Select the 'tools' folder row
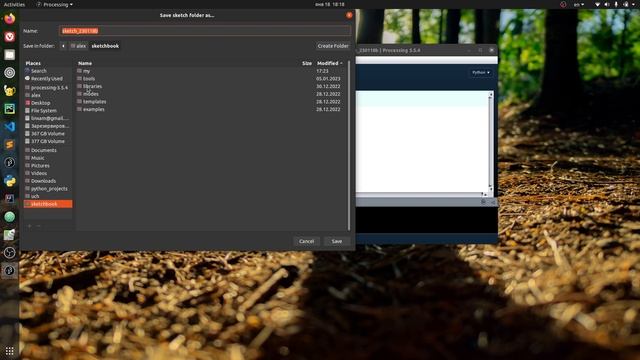640x360 pixels. coord(211,79)
